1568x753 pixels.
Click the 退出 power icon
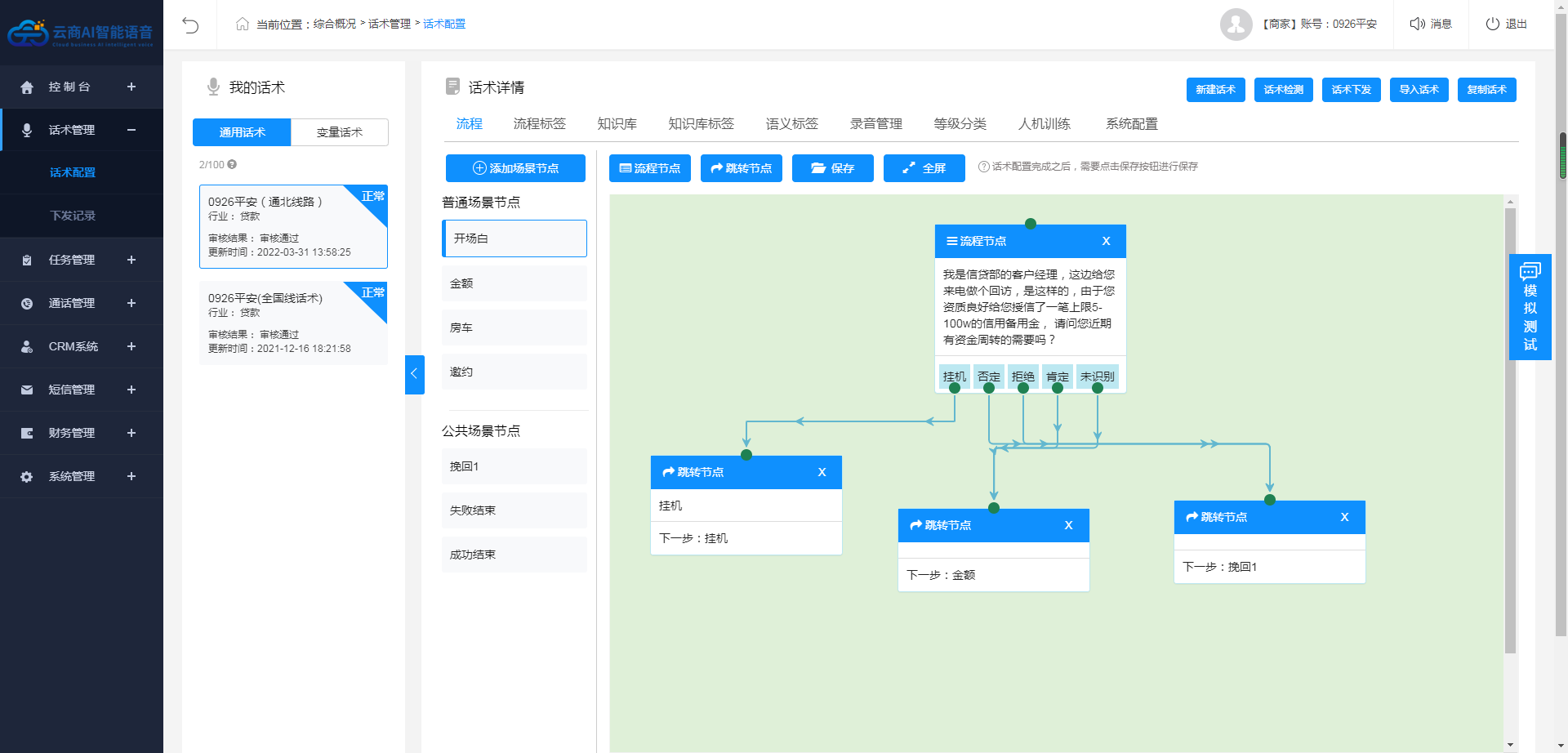coord(1492,24)
